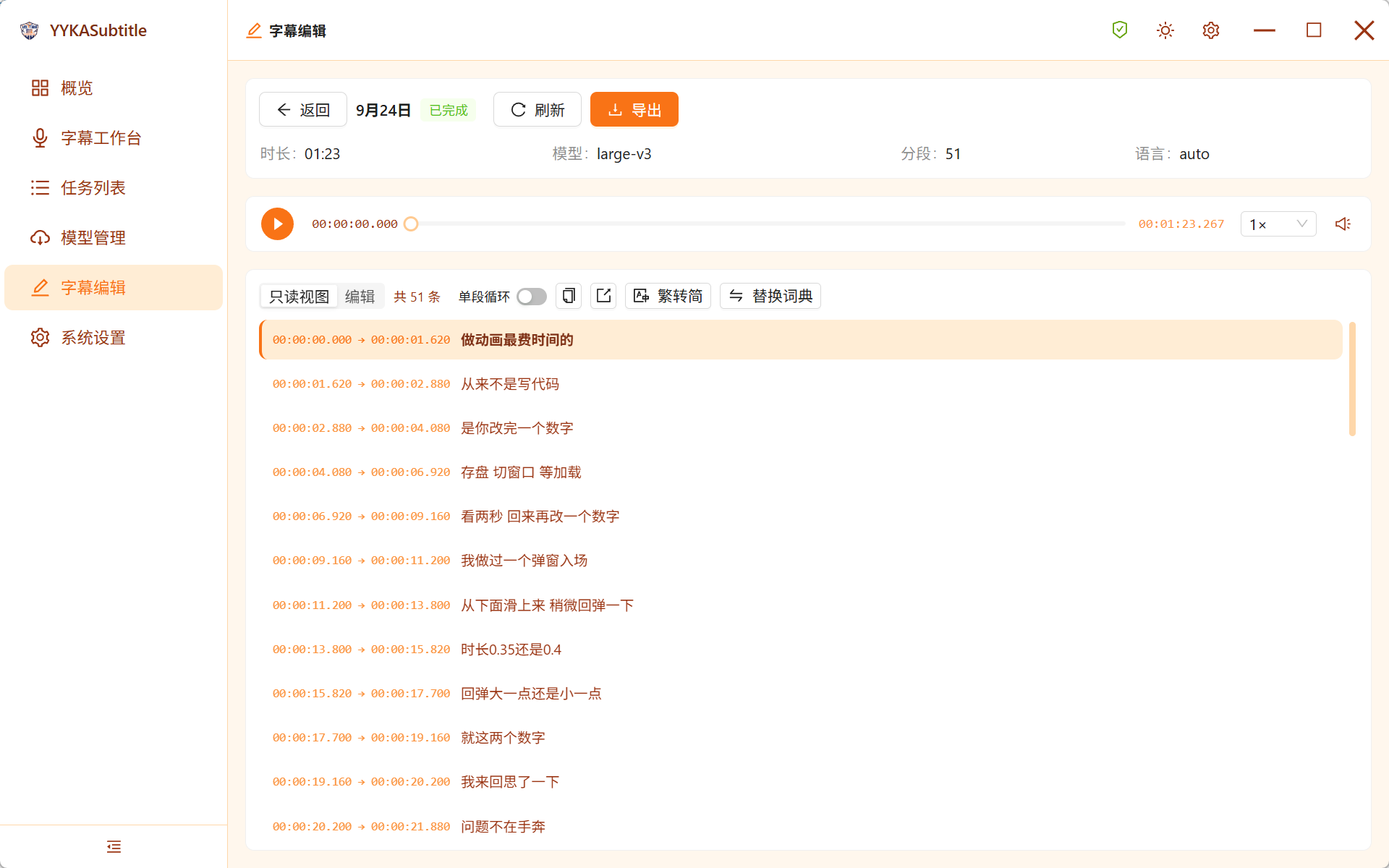Click the subtitle list scrollbar thumb
Viewport: 1389px width, 868px height.
pos(1352,379)
